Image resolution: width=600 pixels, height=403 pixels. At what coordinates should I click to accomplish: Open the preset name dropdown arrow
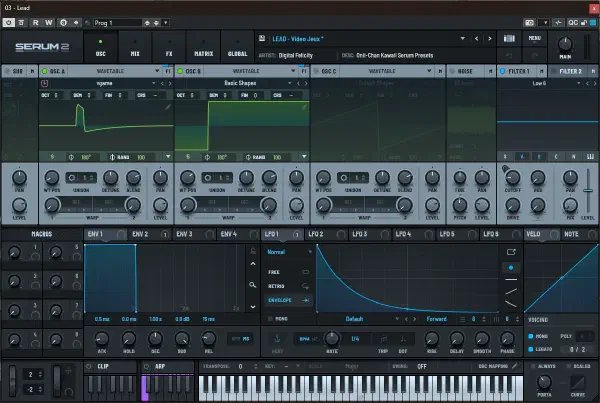pos(463,39)
